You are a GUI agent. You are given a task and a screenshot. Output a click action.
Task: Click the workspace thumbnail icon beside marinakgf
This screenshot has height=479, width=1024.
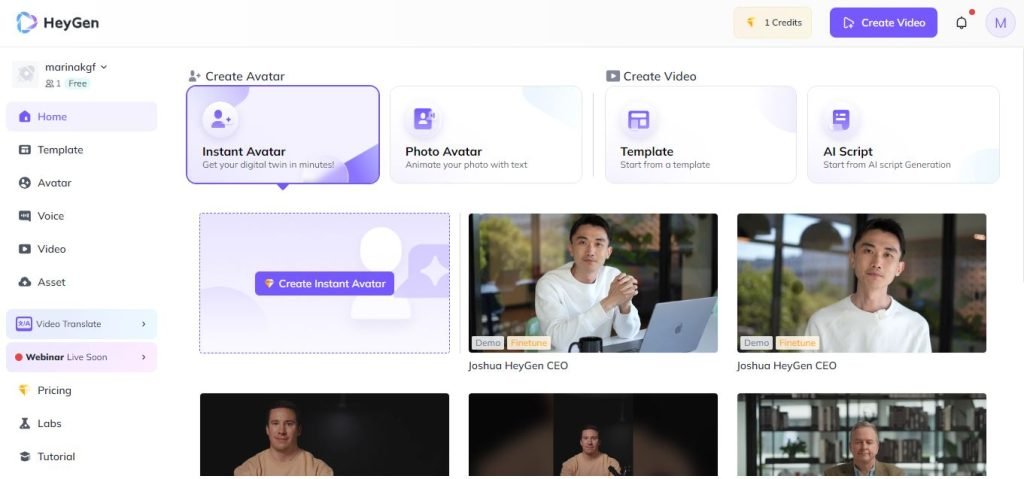point(25,74)
